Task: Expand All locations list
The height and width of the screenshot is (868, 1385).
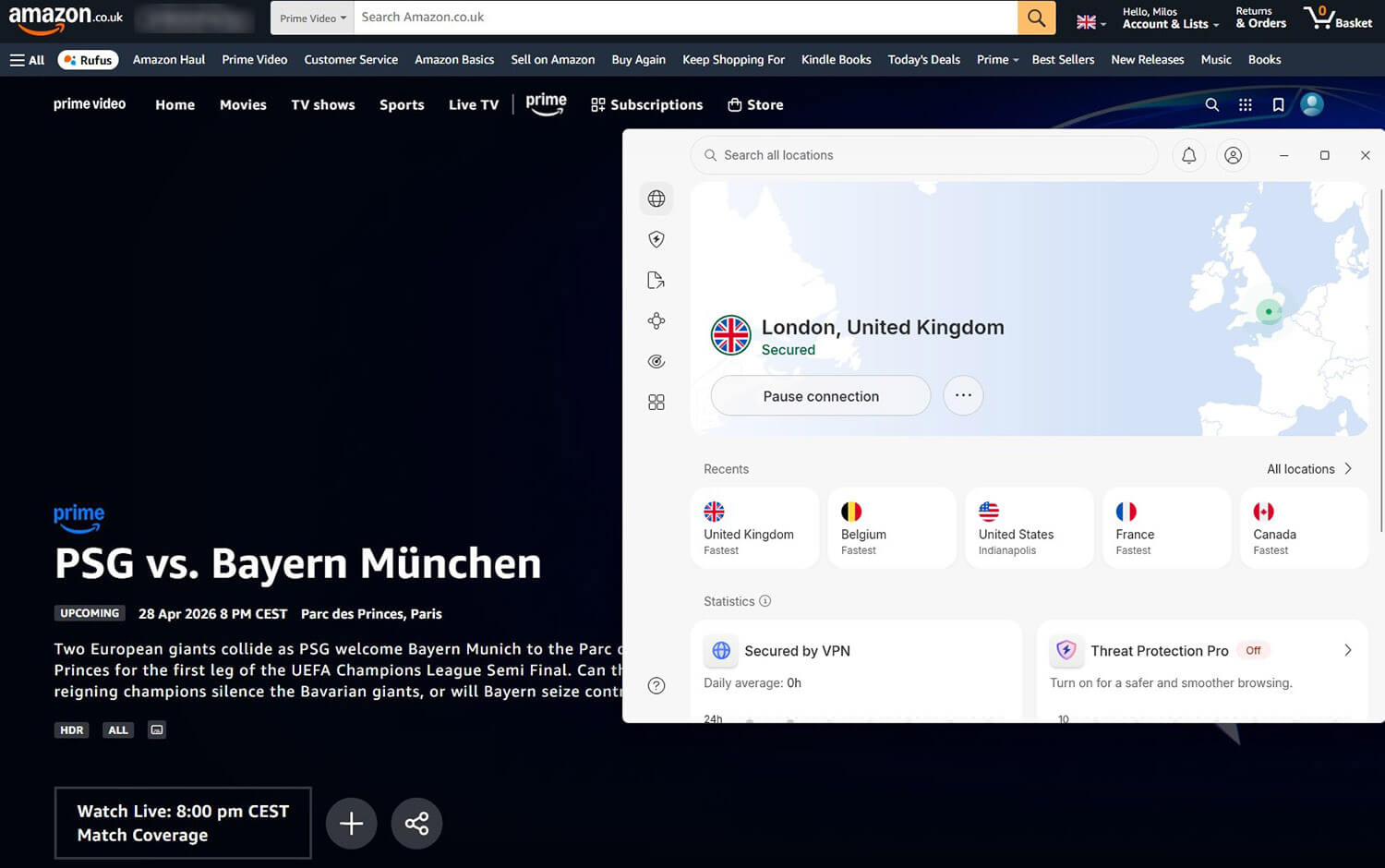Action: pyautogui.click(x=1309, y=469)
